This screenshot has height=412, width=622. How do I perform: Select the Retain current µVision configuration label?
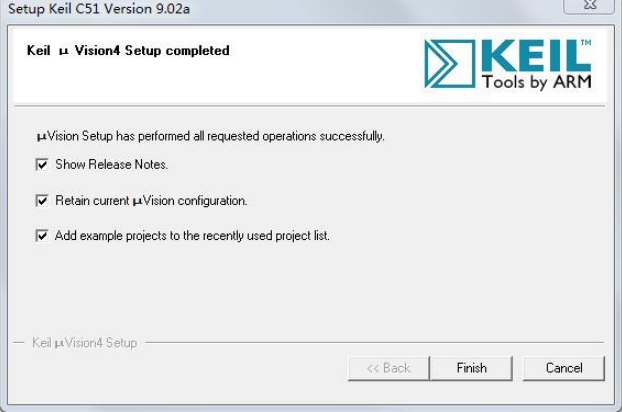pyautogui.click(x=151, y=200)
